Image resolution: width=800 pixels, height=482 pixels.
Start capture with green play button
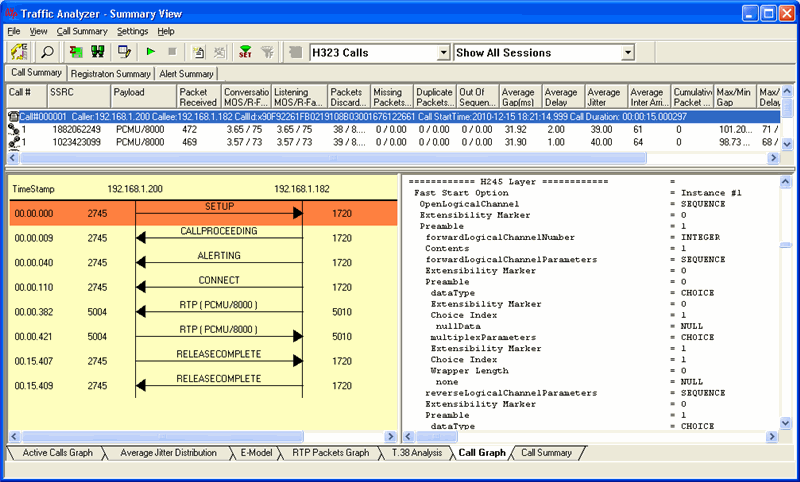point(151,52)
